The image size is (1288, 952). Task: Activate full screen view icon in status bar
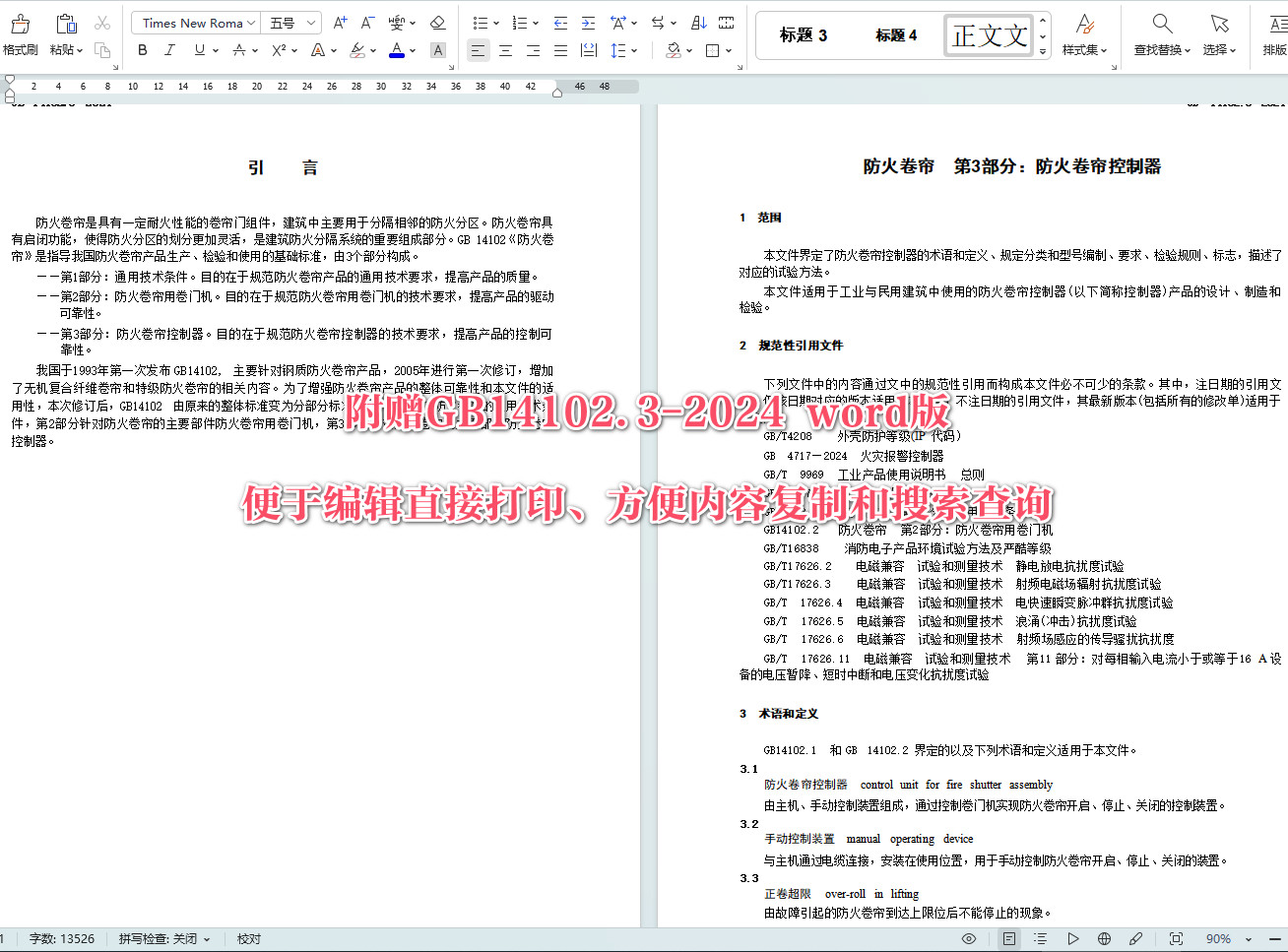click(x=1175, y=938)
